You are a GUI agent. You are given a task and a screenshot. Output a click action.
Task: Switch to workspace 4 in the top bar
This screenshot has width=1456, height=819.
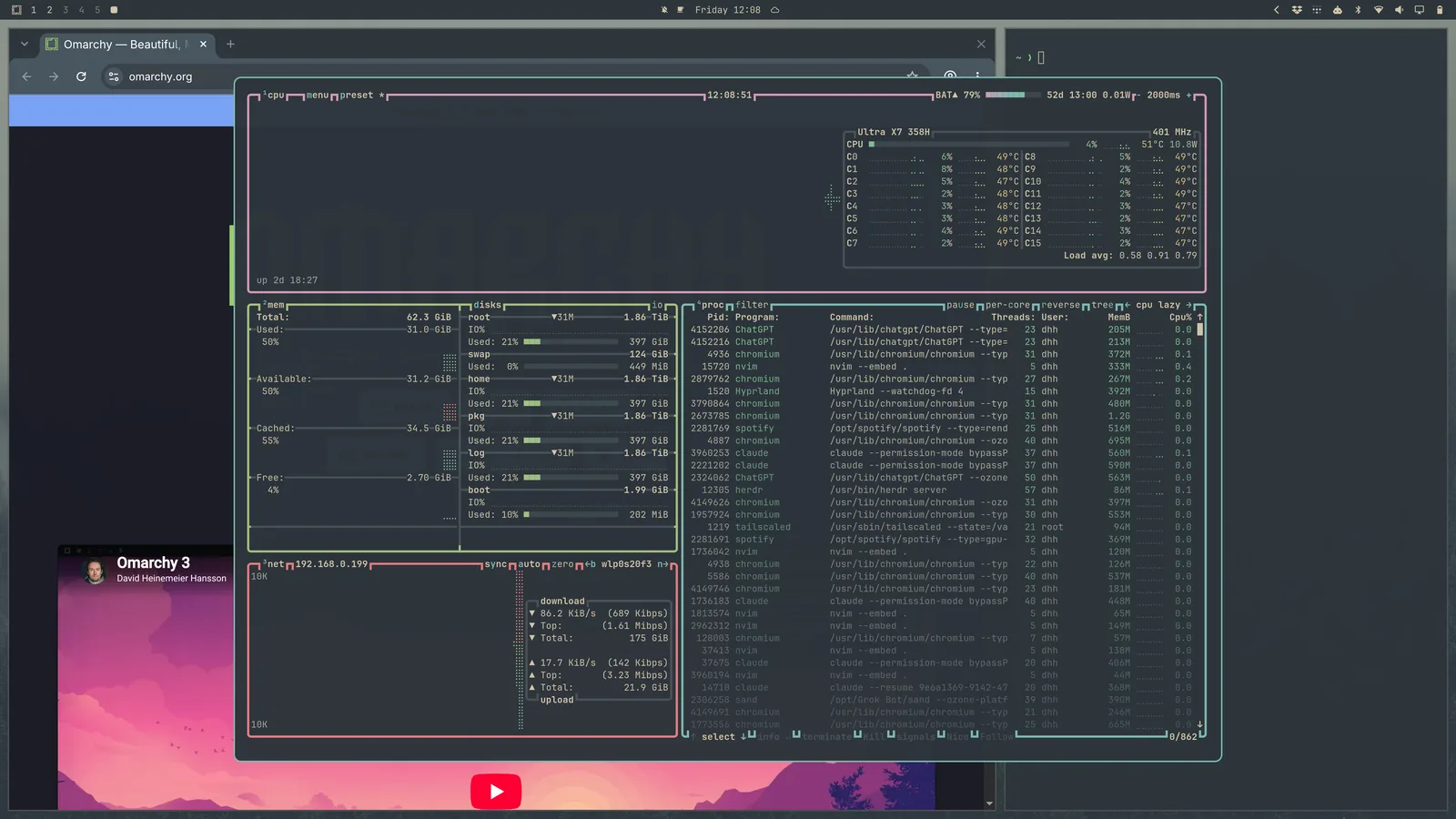pos(81,10)
